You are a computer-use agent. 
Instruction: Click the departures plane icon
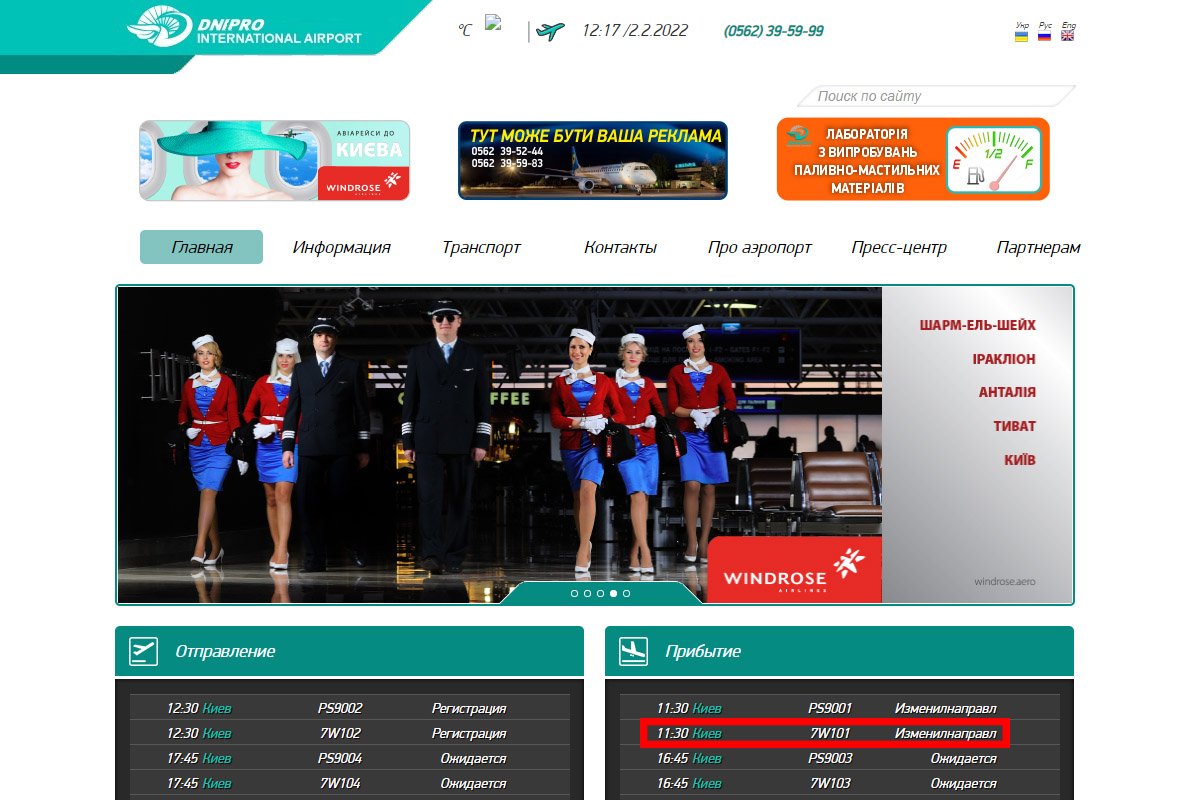pyautogui.click(x=144, y=651)
